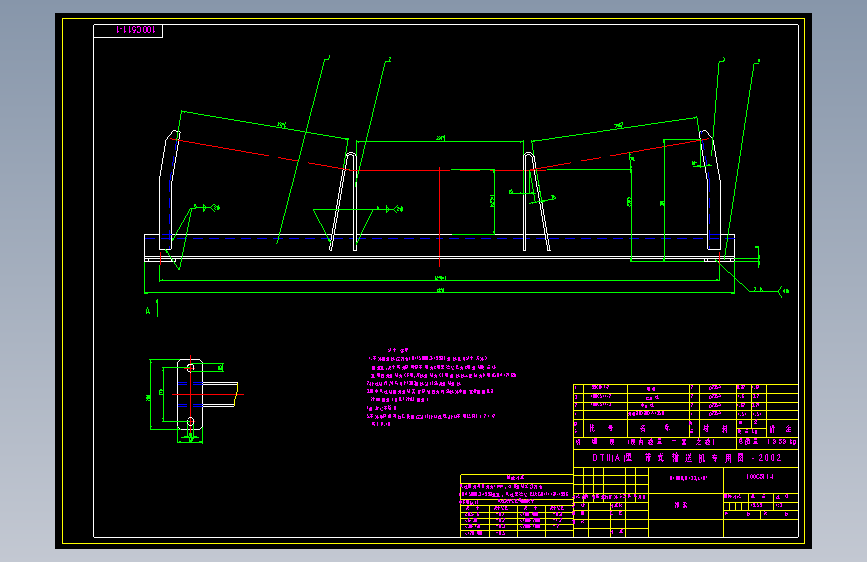Click the center span dimension above middle section
The width and height of the screenshot is (867, 562).
440,139
